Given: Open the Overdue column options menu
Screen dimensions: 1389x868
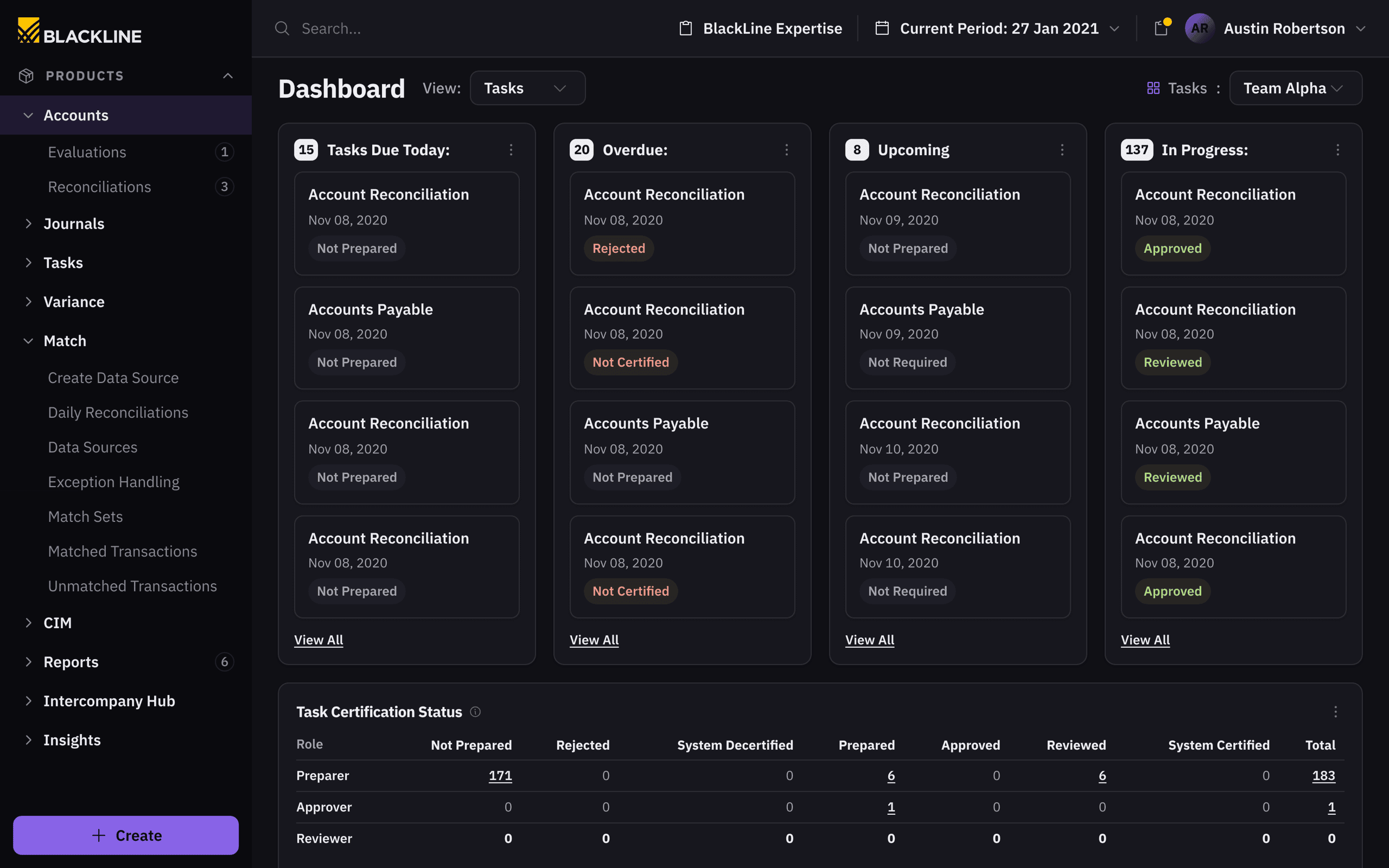Looking at the screenshot, I should click(786, 150).
